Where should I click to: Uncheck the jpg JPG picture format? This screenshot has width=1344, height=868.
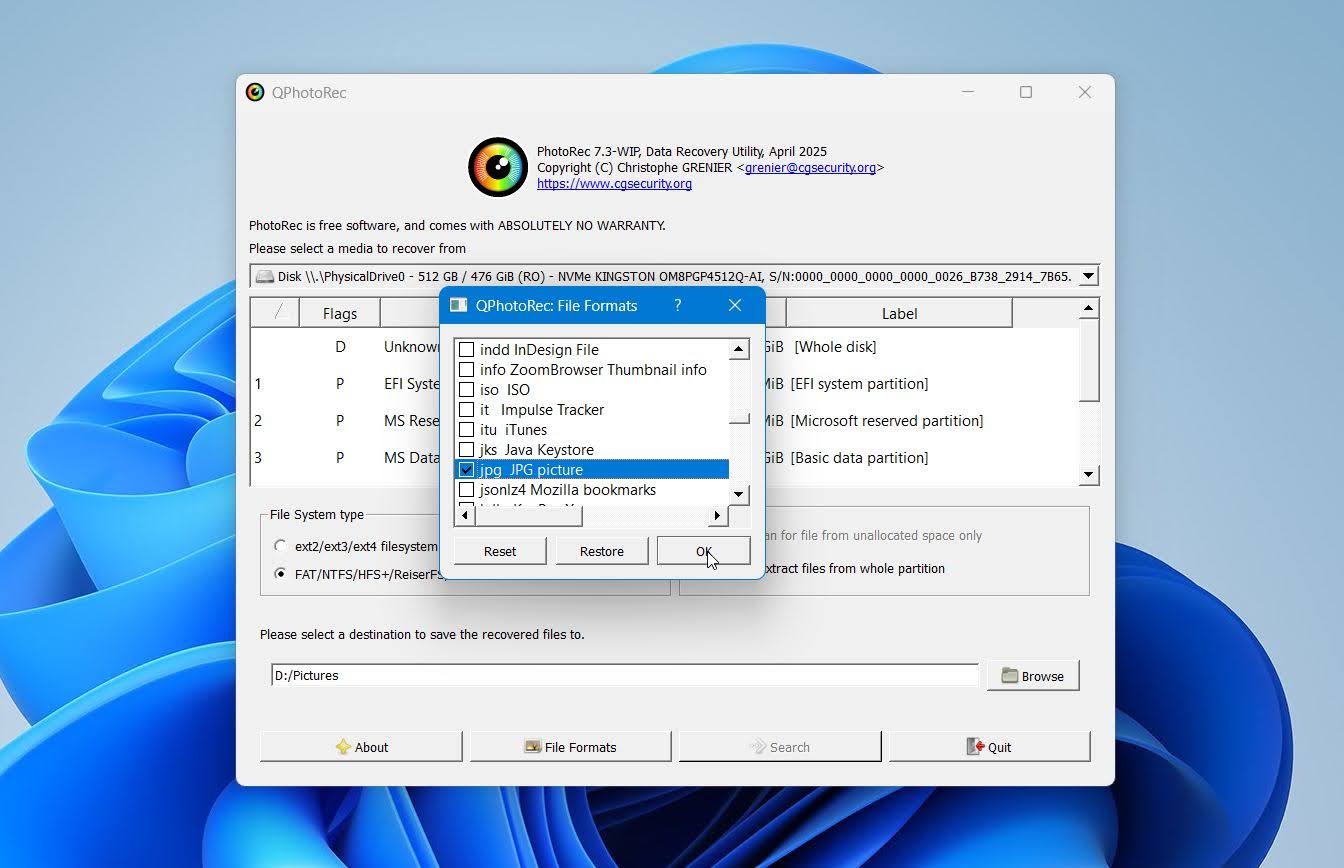coord(466,469)
